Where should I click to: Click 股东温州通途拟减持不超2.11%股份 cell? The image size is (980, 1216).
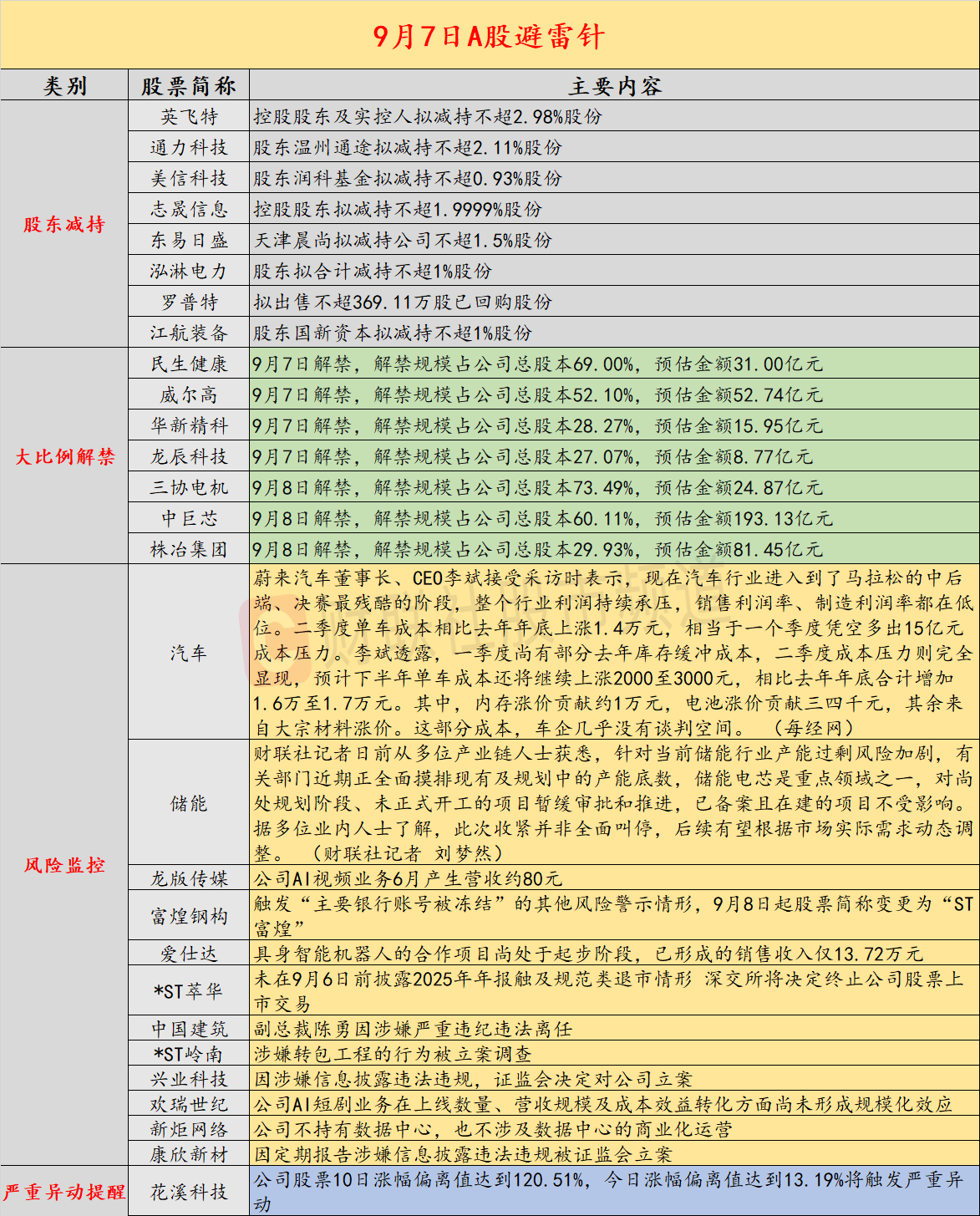(614, 147)
